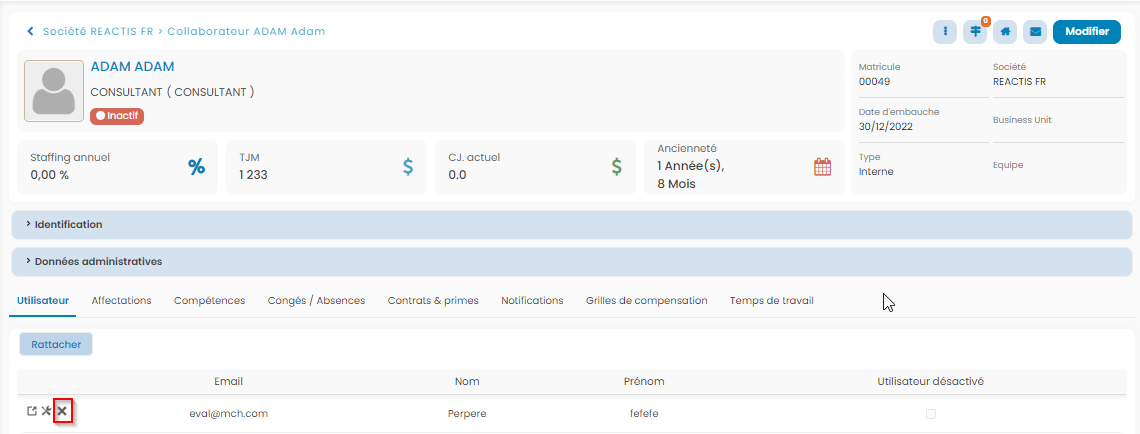Remove user with the X icon
Screen dimensions: 1140x434
click(x=62, y=411)
